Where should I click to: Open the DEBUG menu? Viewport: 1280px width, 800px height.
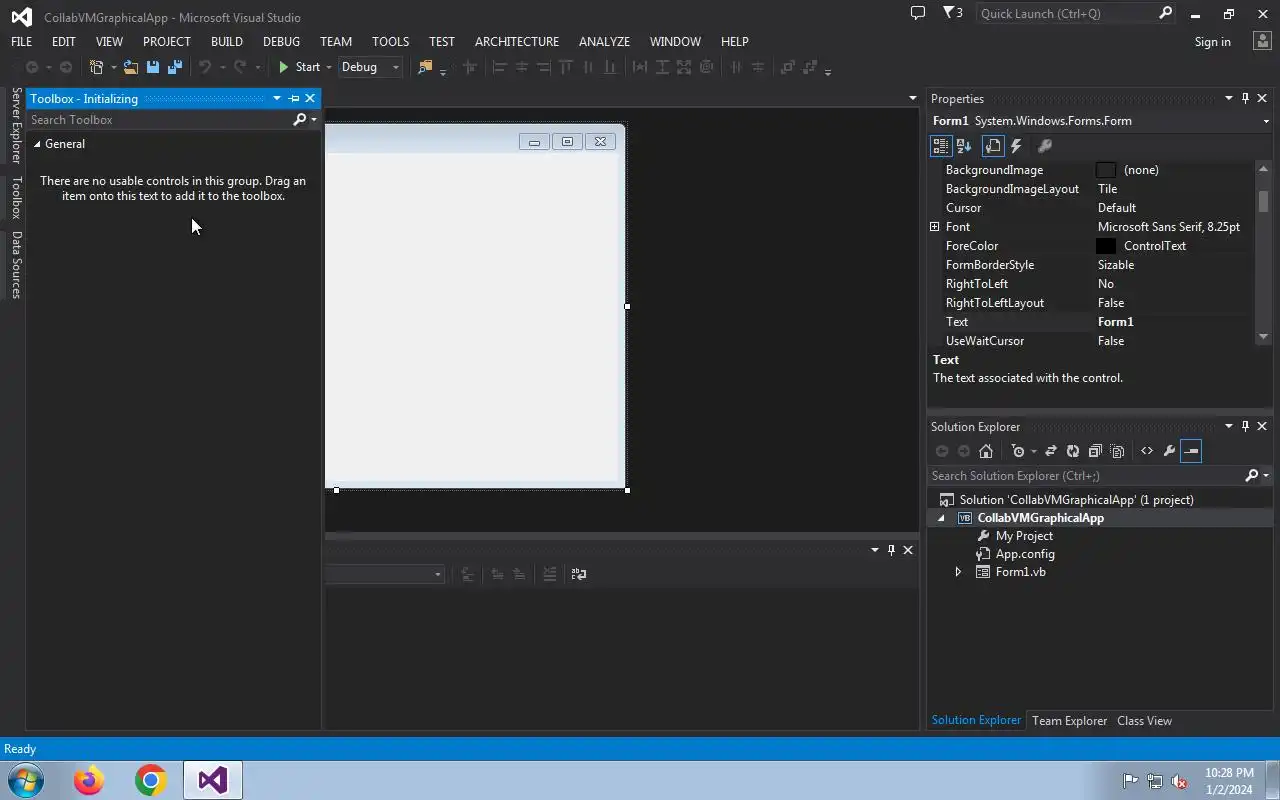[x=281, y=42]
